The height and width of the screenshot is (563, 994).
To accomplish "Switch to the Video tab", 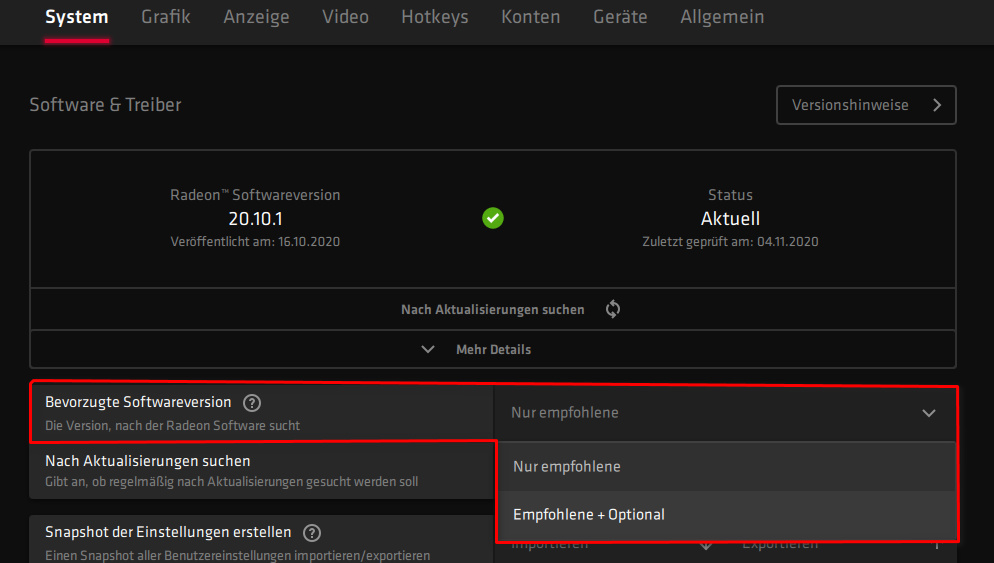I will tap(345, 17).
